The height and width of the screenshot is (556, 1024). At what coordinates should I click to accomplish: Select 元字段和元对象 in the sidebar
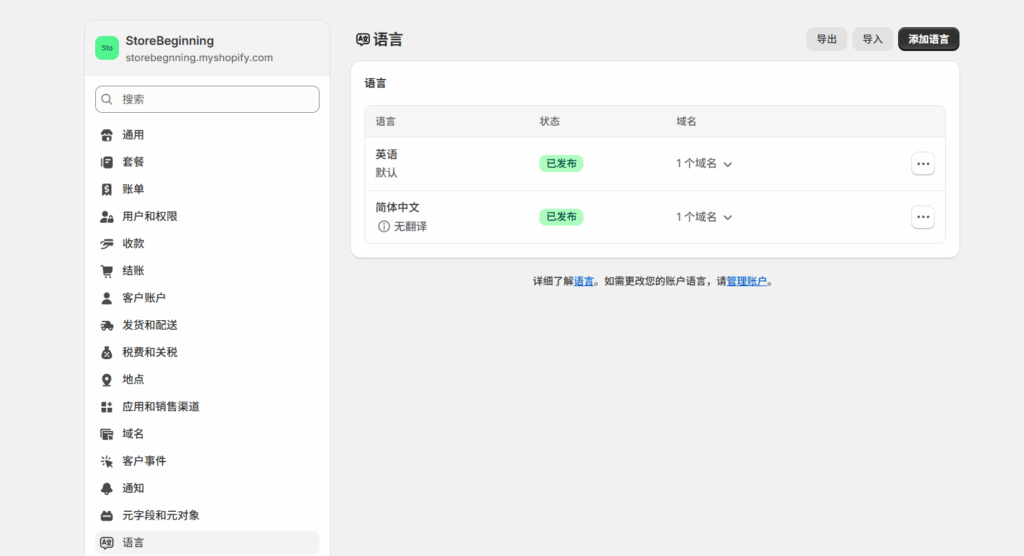coord(160,515)
